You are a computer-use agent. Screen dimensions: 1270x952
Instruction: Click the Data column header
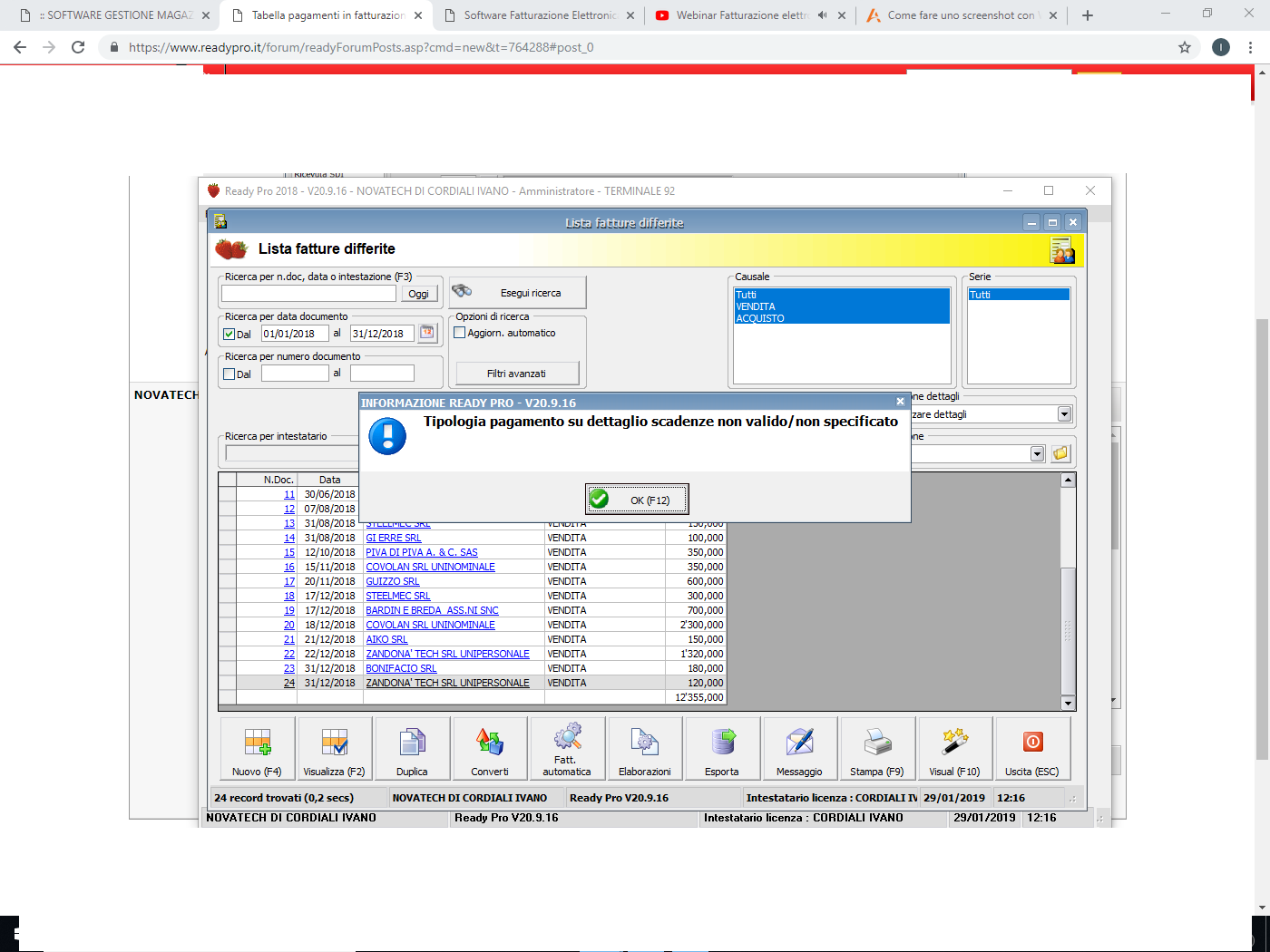[x=330, y=480]
